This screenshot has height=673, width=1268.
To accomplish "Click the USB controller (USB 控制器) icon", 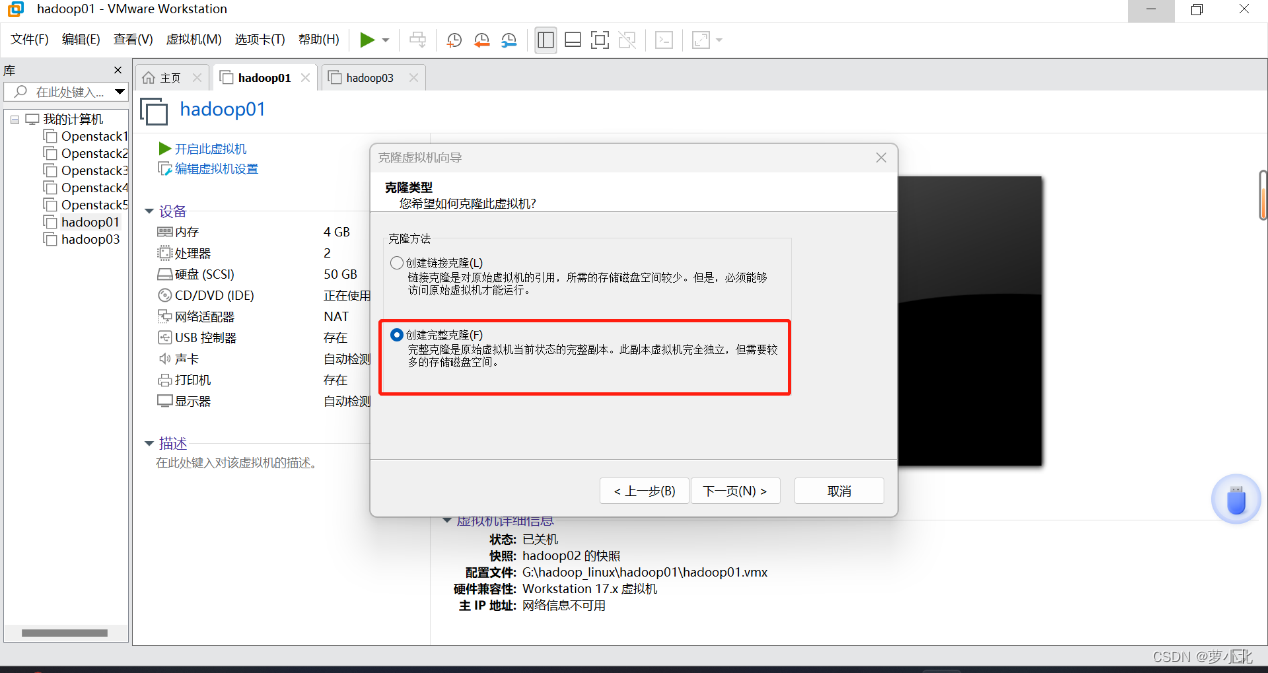I will pyautogui.click(x=165, y=337).
